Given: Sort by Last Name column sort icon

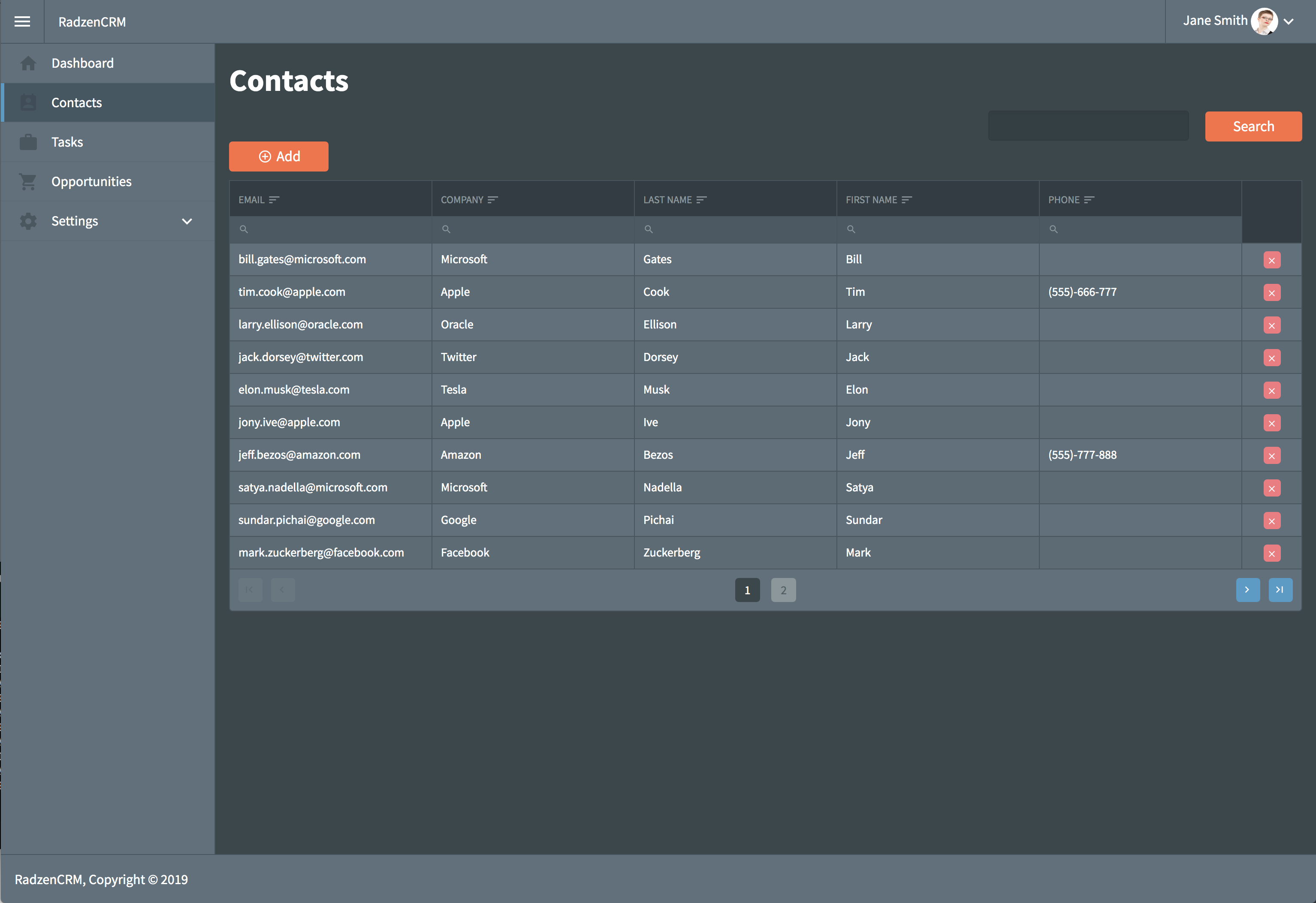Looking at the screenshot, I should pos(702,200).
